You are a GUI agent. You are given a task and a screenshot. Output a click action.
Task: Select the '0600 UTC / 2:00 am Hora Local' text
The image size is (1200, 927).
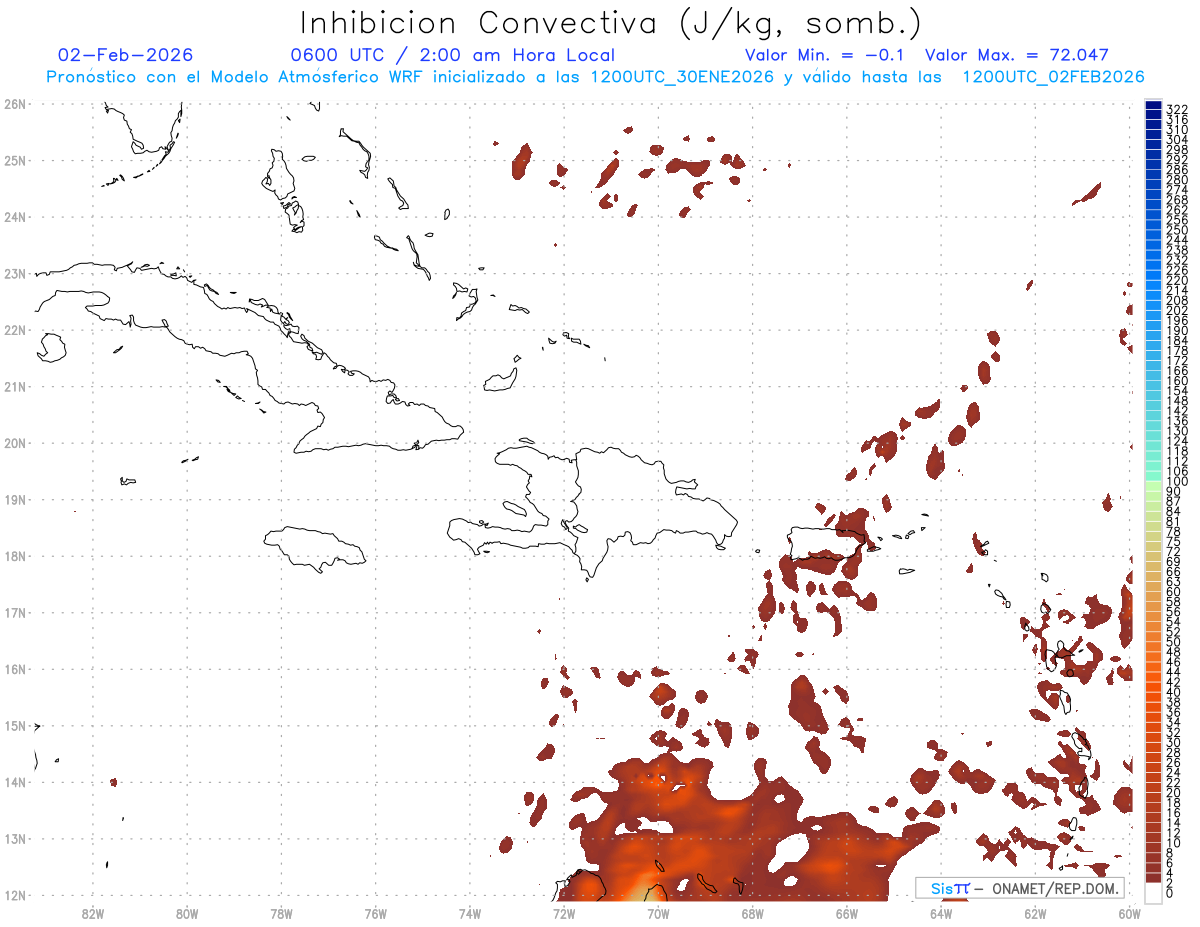(453, 55)
